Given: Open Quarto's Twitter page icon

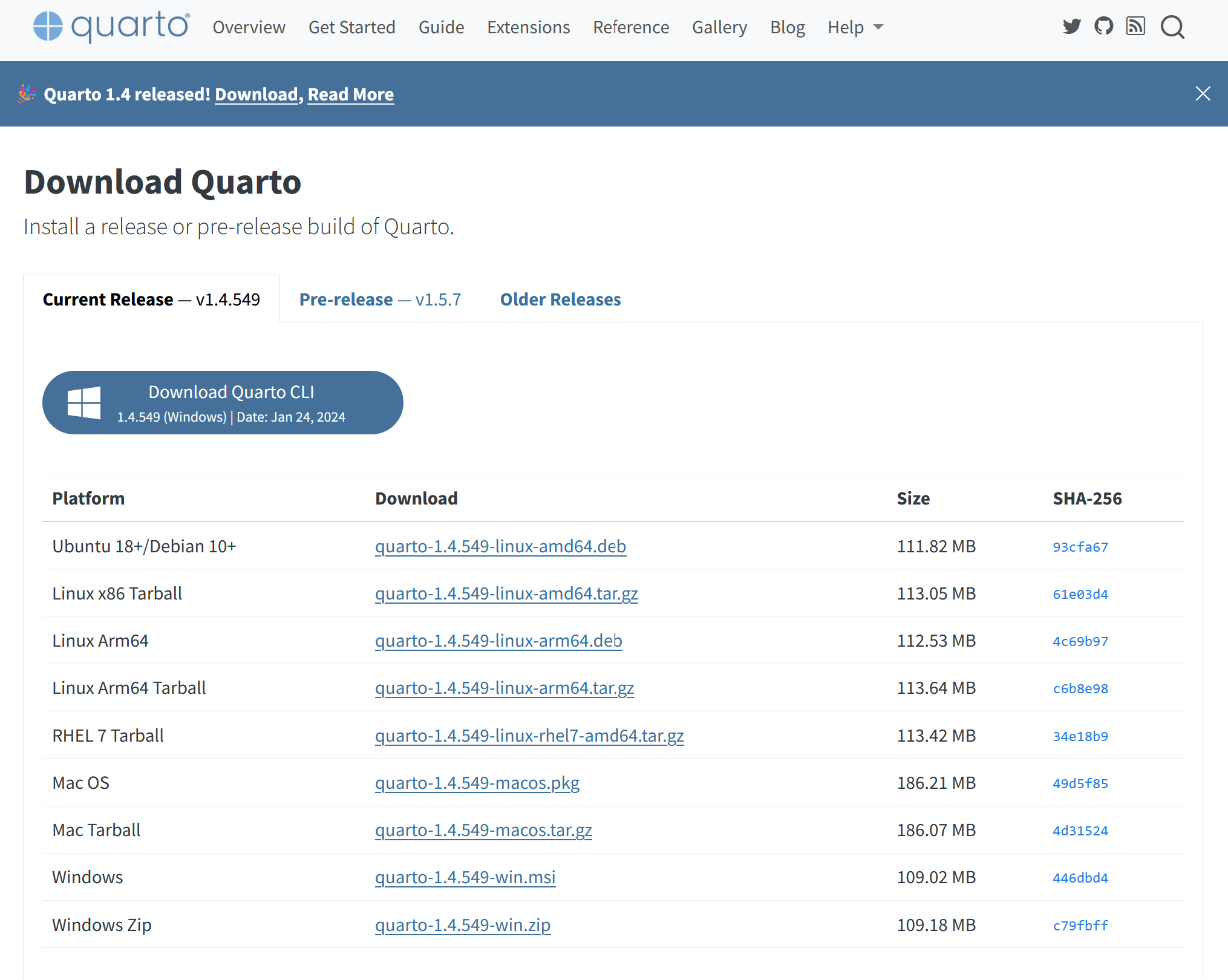Looking at the screenshot, I should click(x=1072, y=27).
